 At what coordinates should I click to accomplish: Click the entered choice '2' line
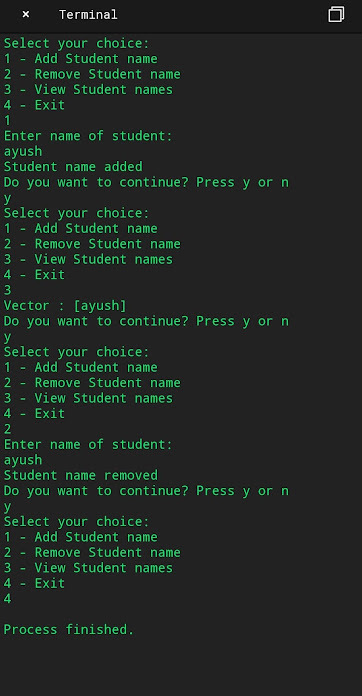tap(7, 429)
